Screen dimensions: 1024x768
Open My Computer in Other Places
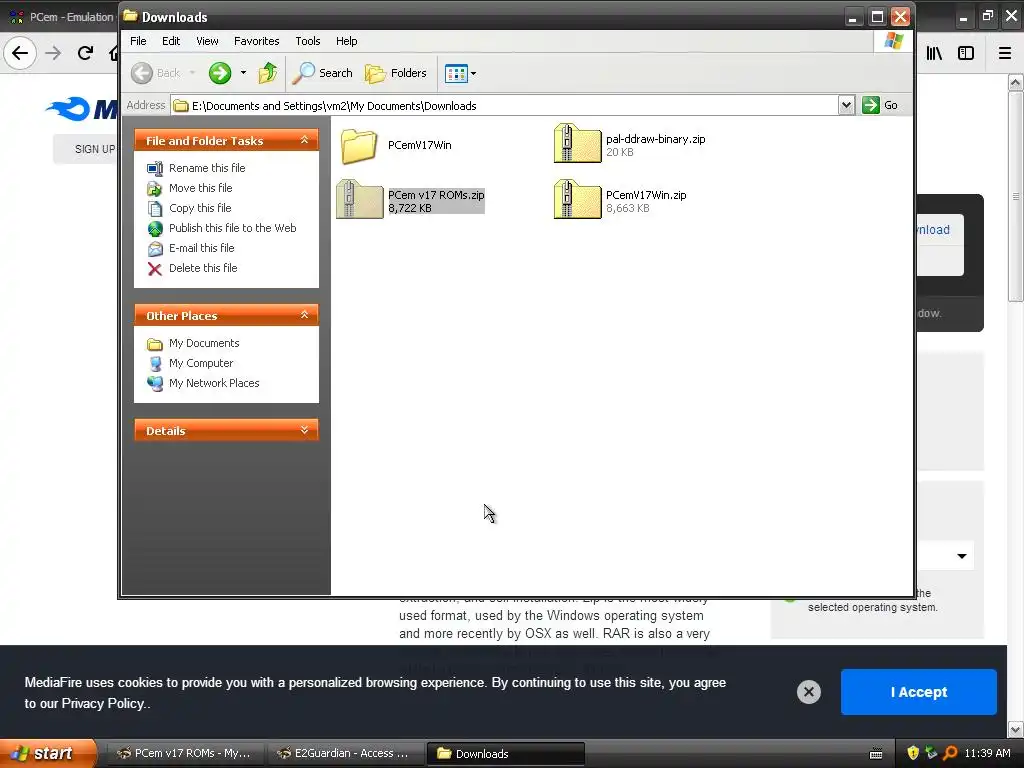point(200,363)
